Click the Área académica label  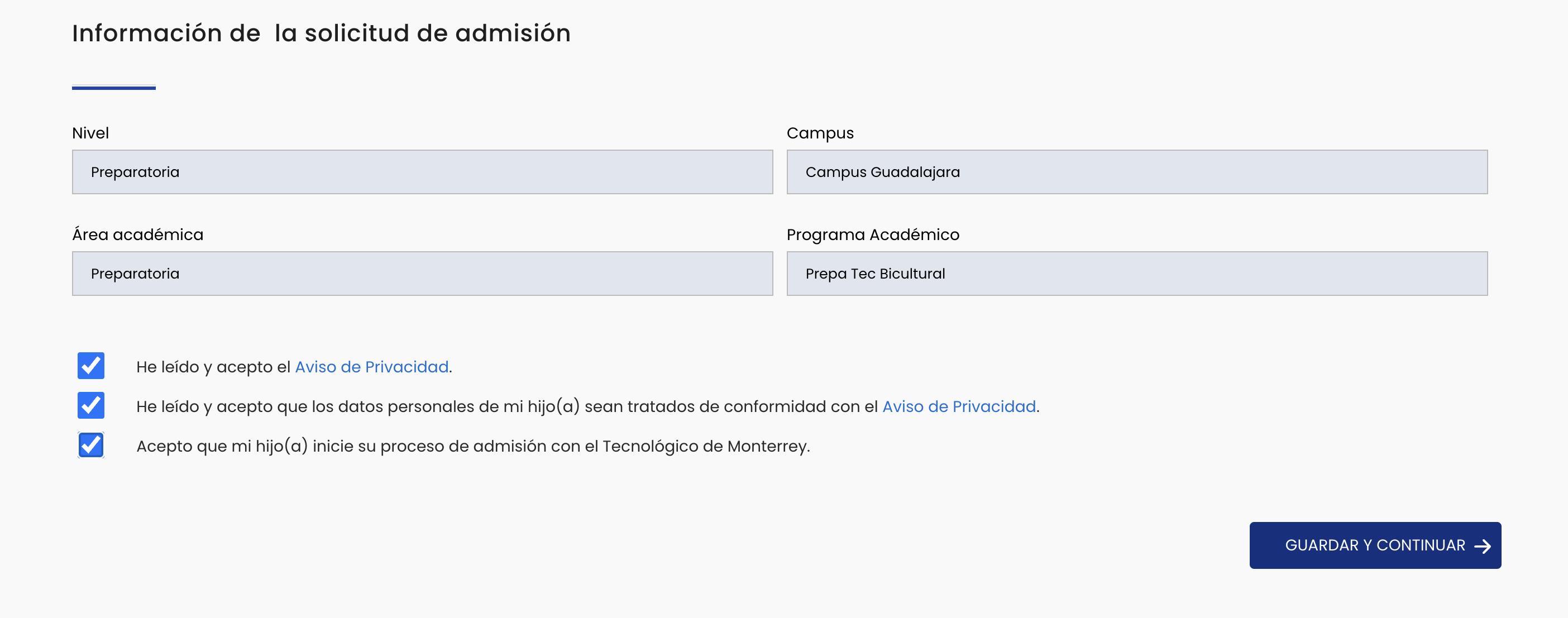137,235
